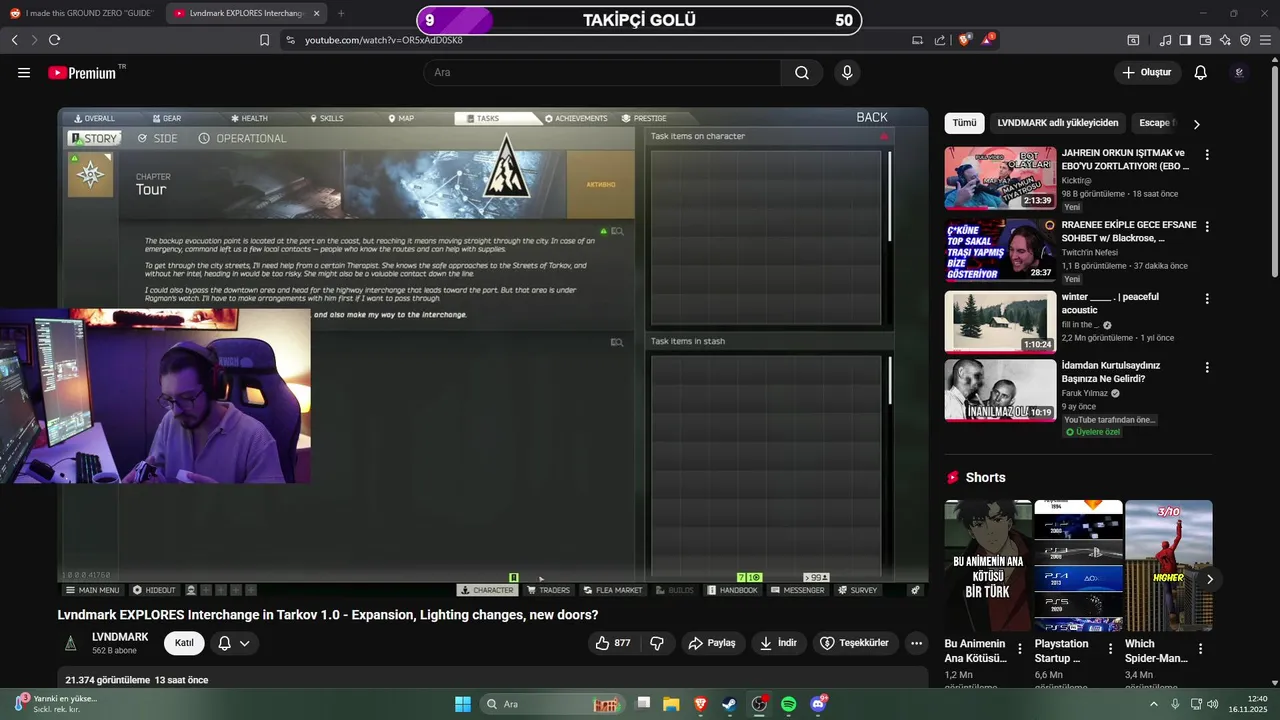Expand hidden system tray icons chevron
Image resolution: width=1280 pixels, height=720 pixels.
tap(1155, 704)
